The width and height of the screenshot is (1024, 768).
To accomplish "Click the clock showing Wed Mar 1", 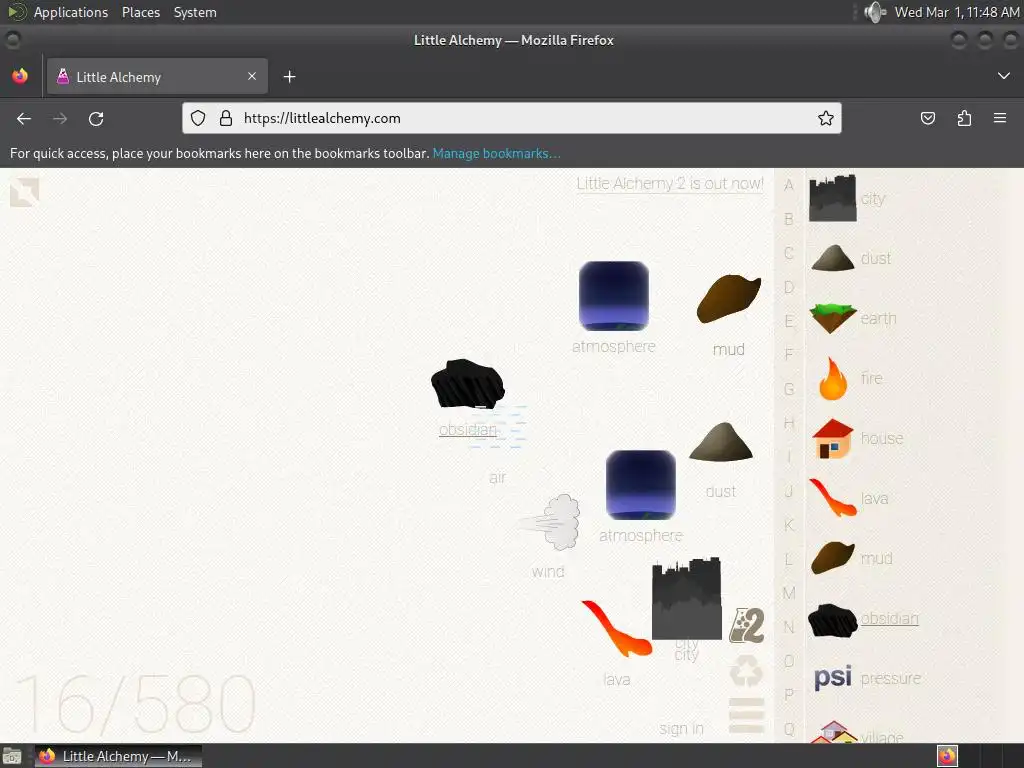I will tap(957, 12).
